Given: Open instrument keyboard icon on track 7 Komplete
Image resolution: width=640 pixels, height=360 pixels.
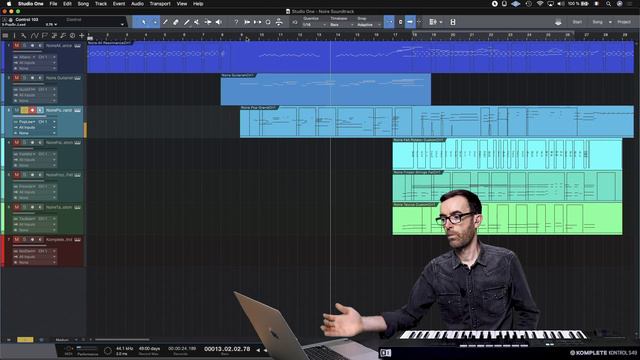Looking at the screenshot, I should (78, 240).
